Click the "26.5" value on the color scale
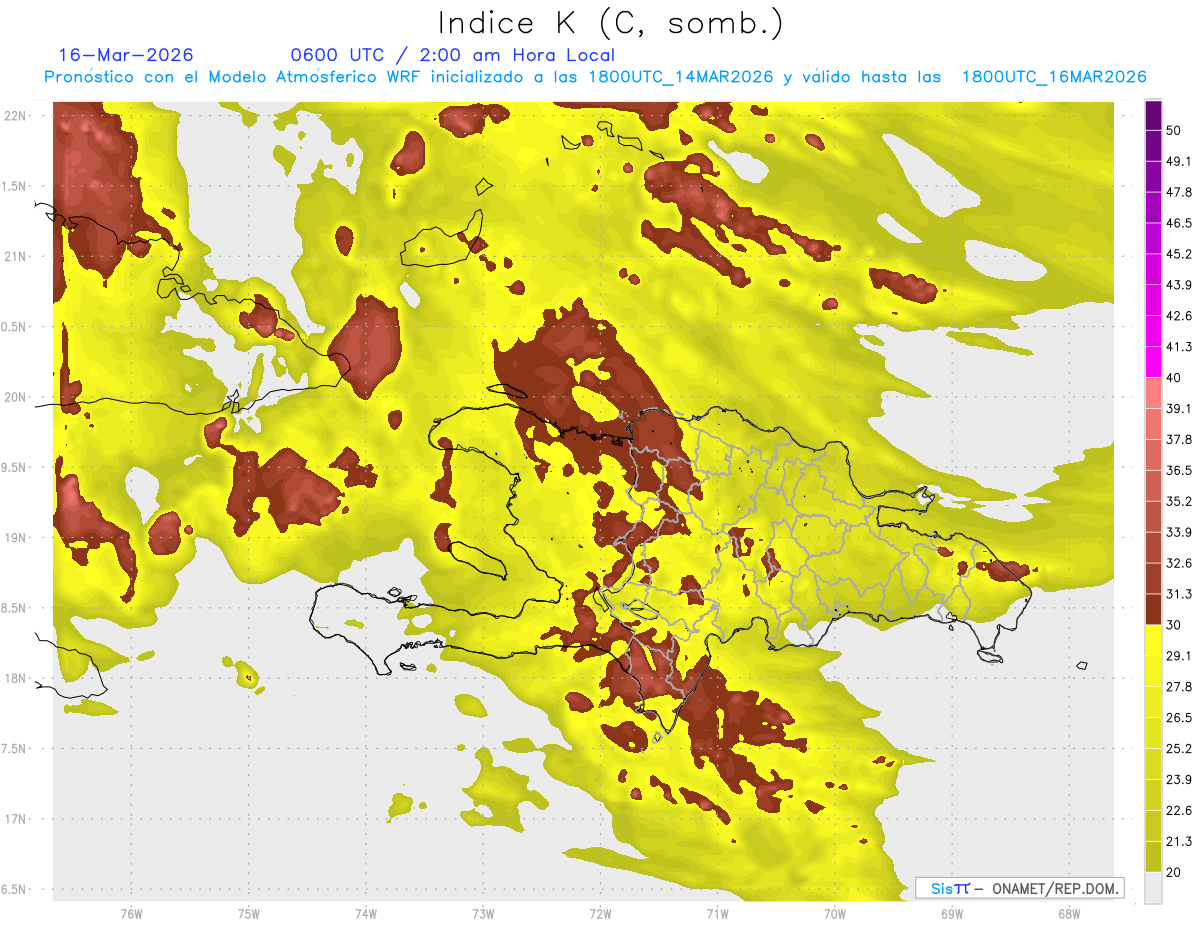The image size is (1200, 927). coord(1178,718)
